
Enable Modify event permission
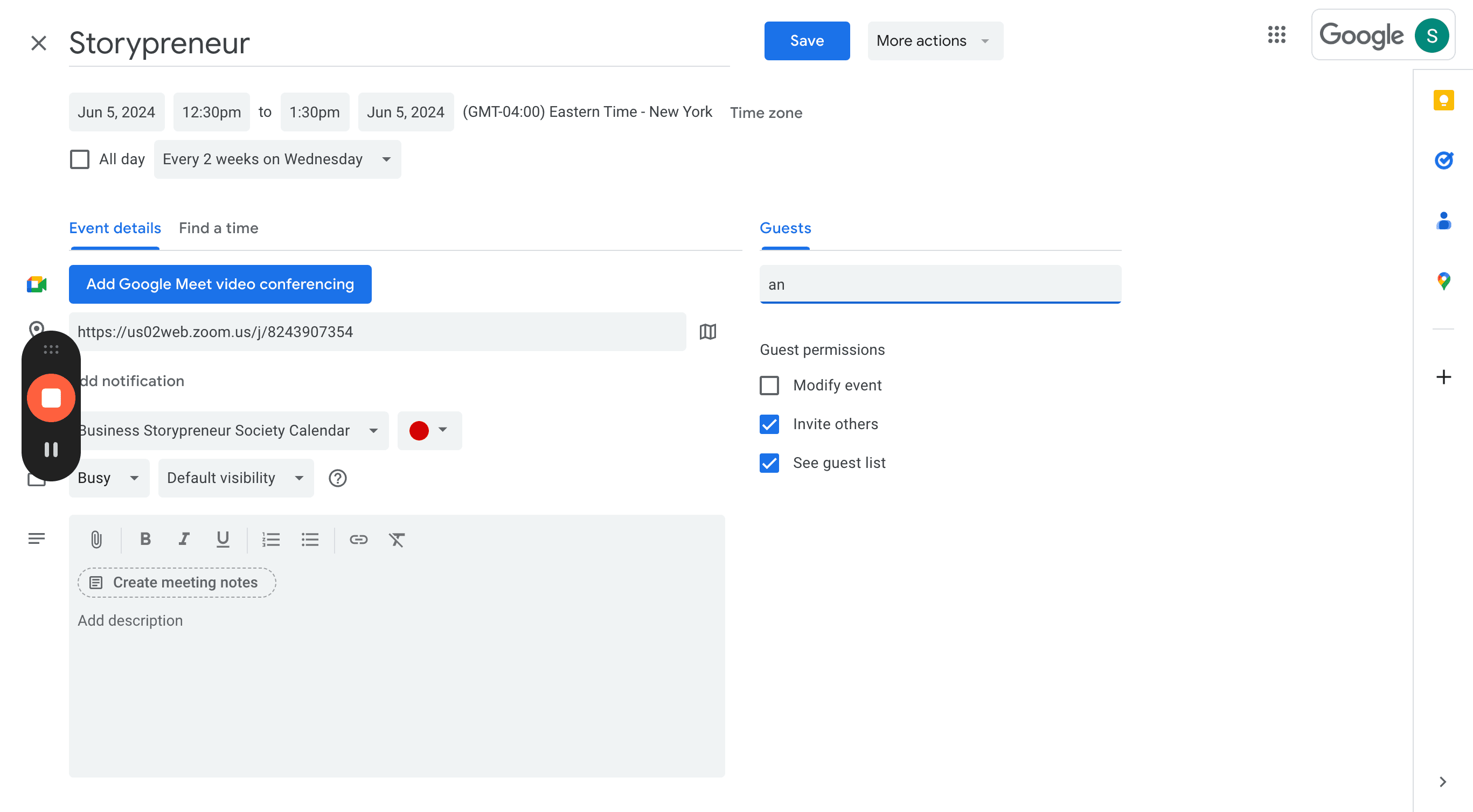point(769,385)
